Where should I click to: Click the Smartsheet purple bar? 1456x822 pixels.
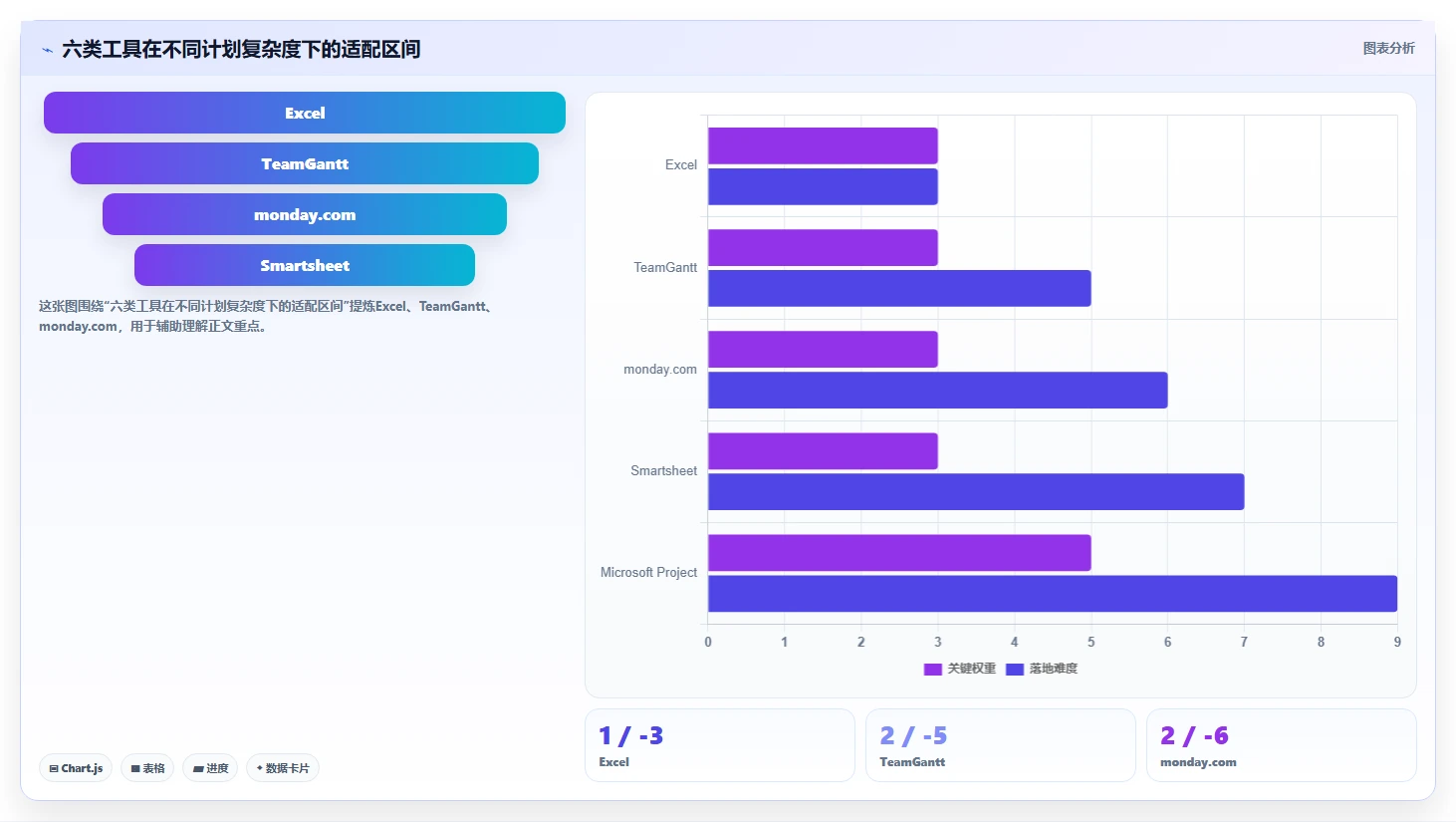click(x=823, y=450)
